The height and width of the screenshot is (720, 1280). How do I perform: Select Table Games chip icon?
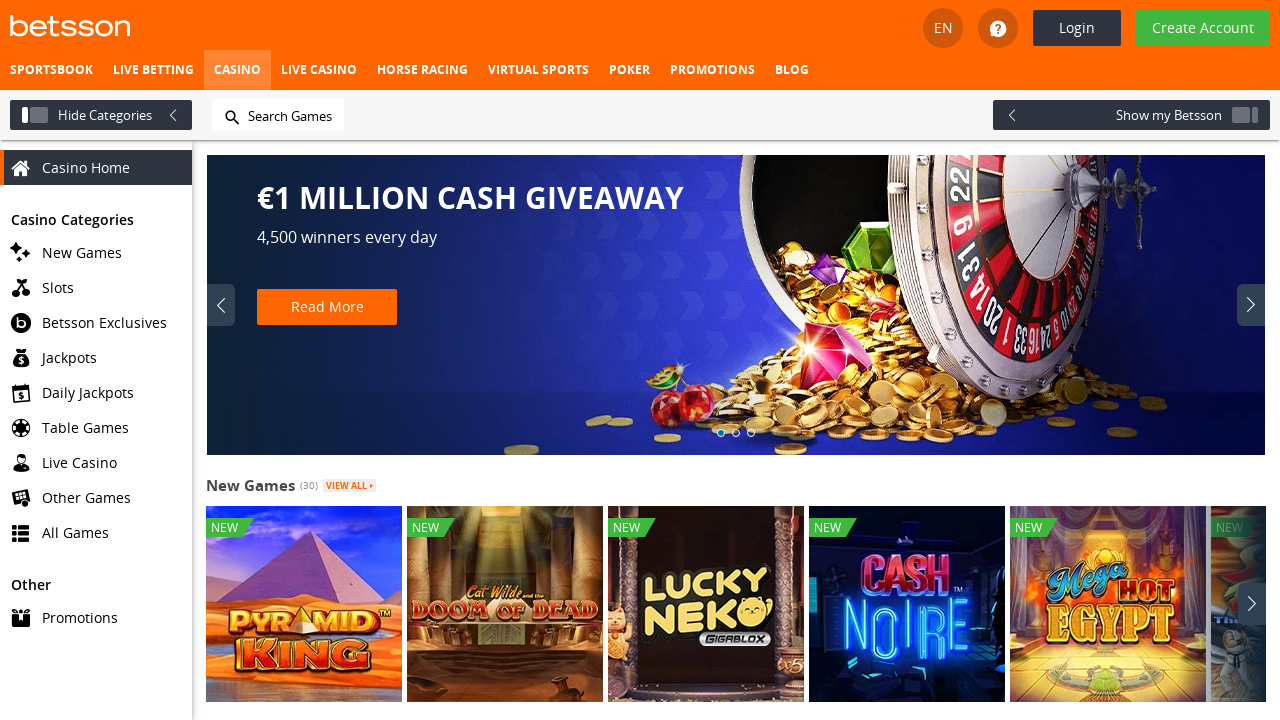click(x=20, y=428)
